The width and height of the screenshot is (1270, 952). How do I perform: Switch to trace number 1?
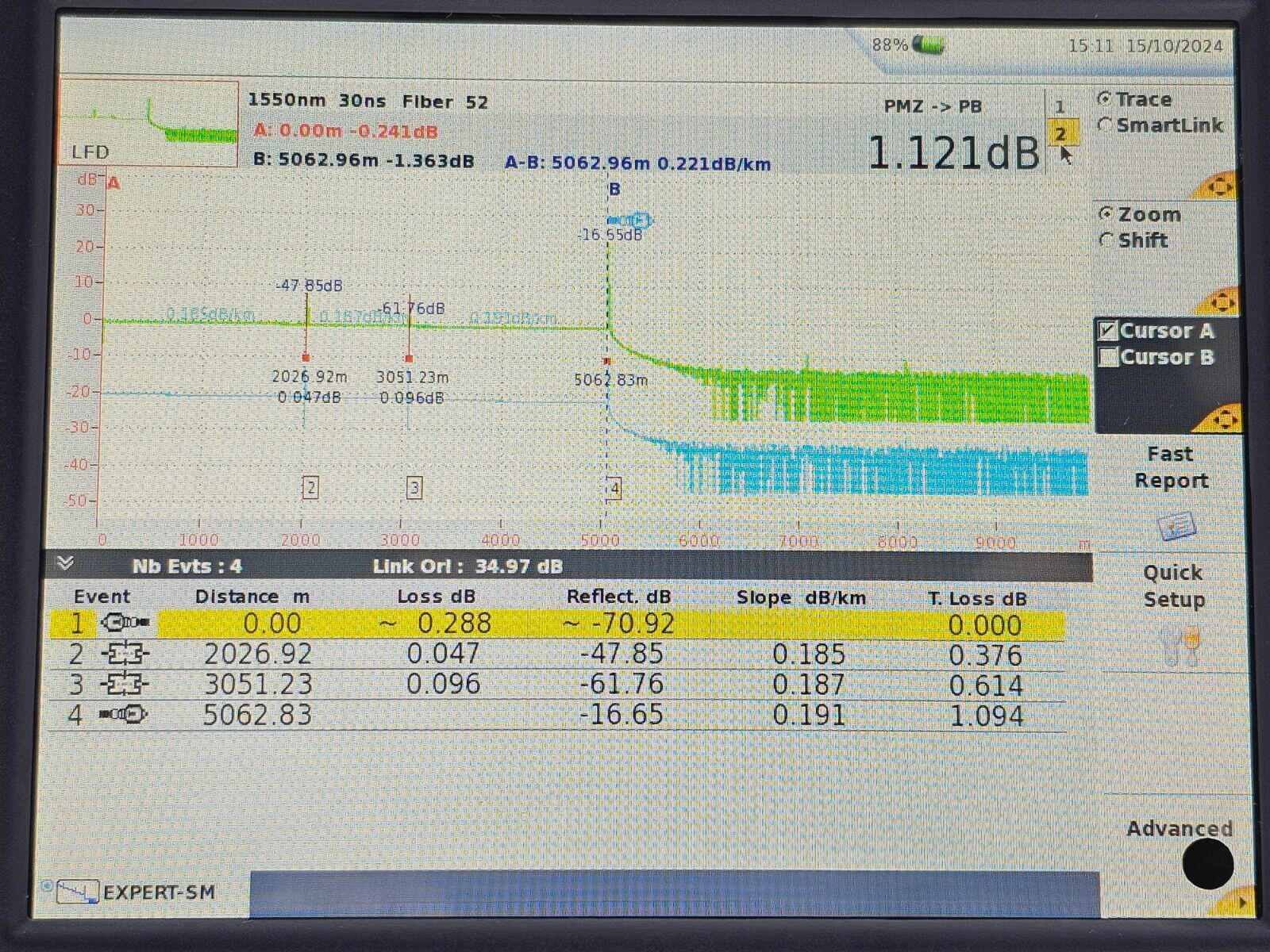click(1060, 107)
